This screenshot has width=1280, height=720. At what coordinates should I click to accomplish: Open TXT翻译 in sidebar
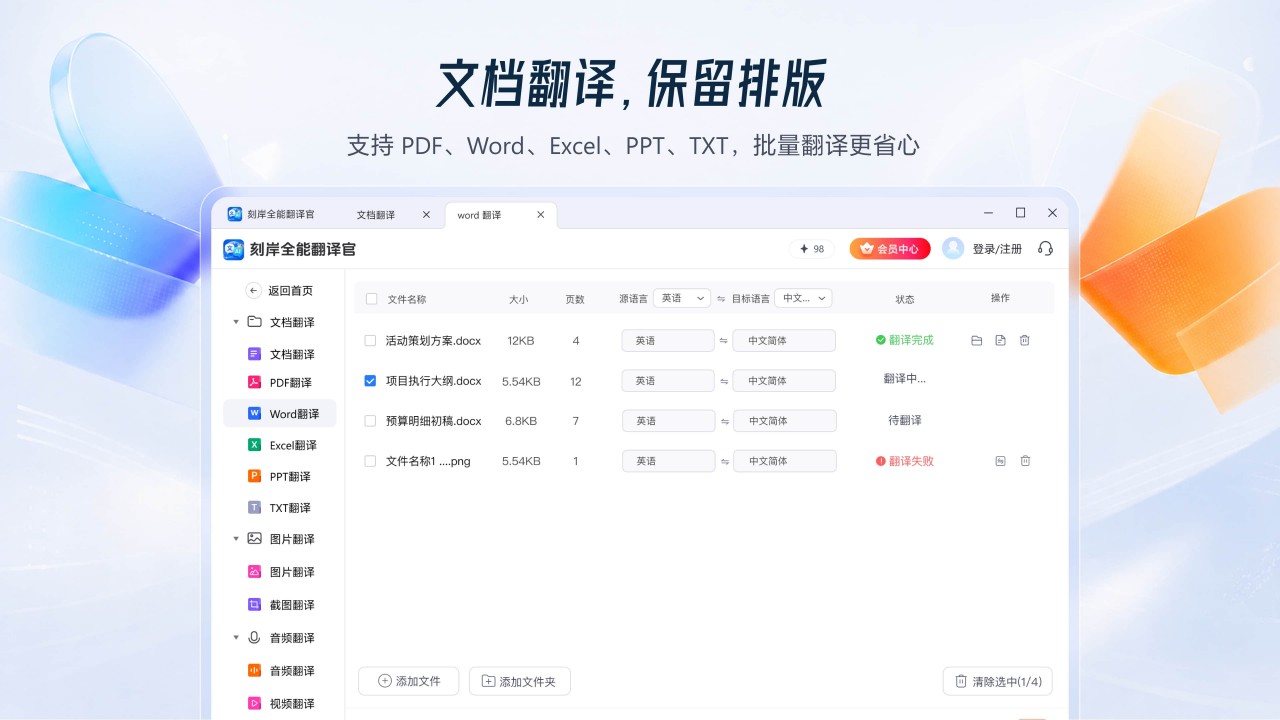280,507
